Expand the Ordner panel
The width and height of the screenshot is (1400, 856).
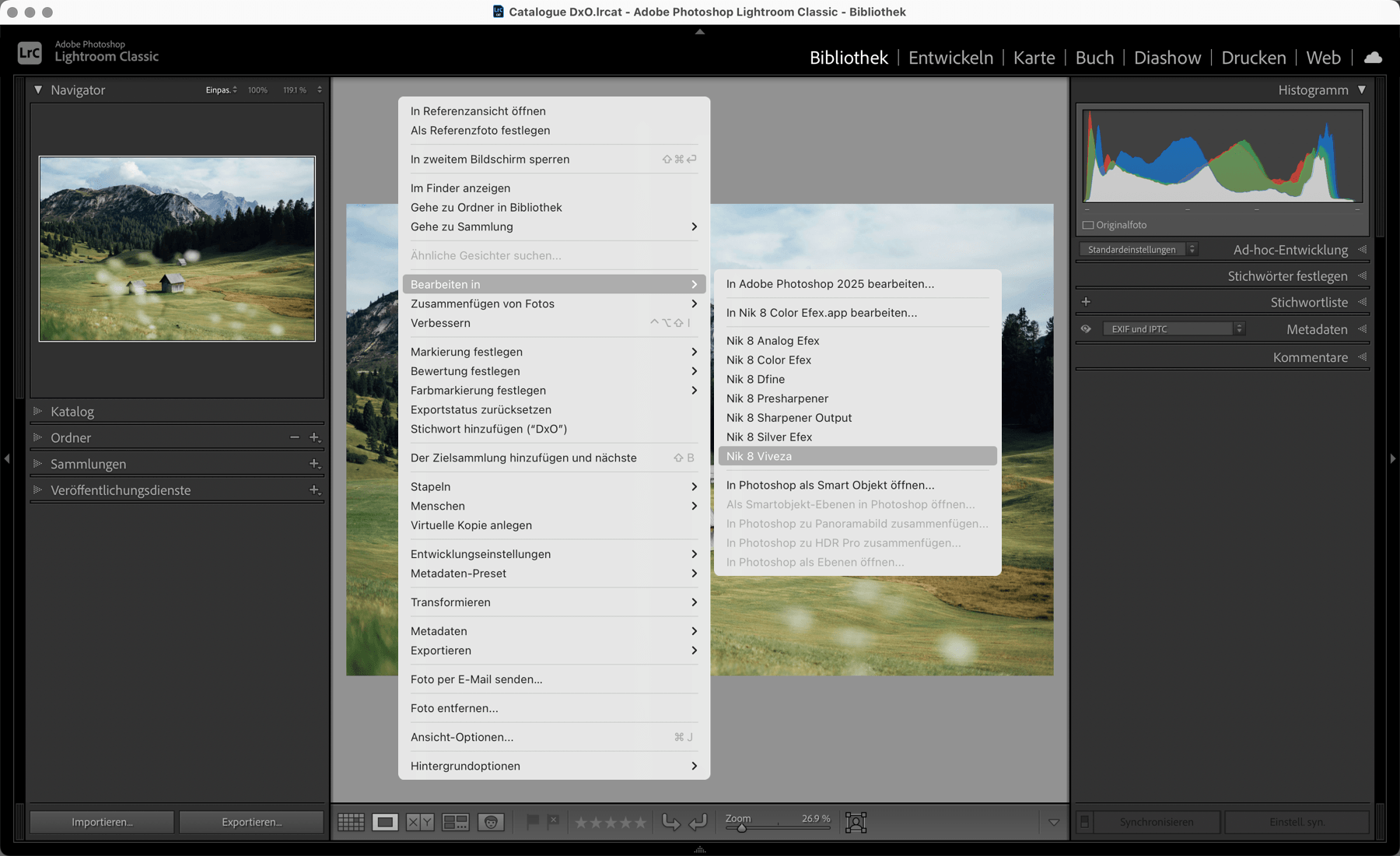37,437
